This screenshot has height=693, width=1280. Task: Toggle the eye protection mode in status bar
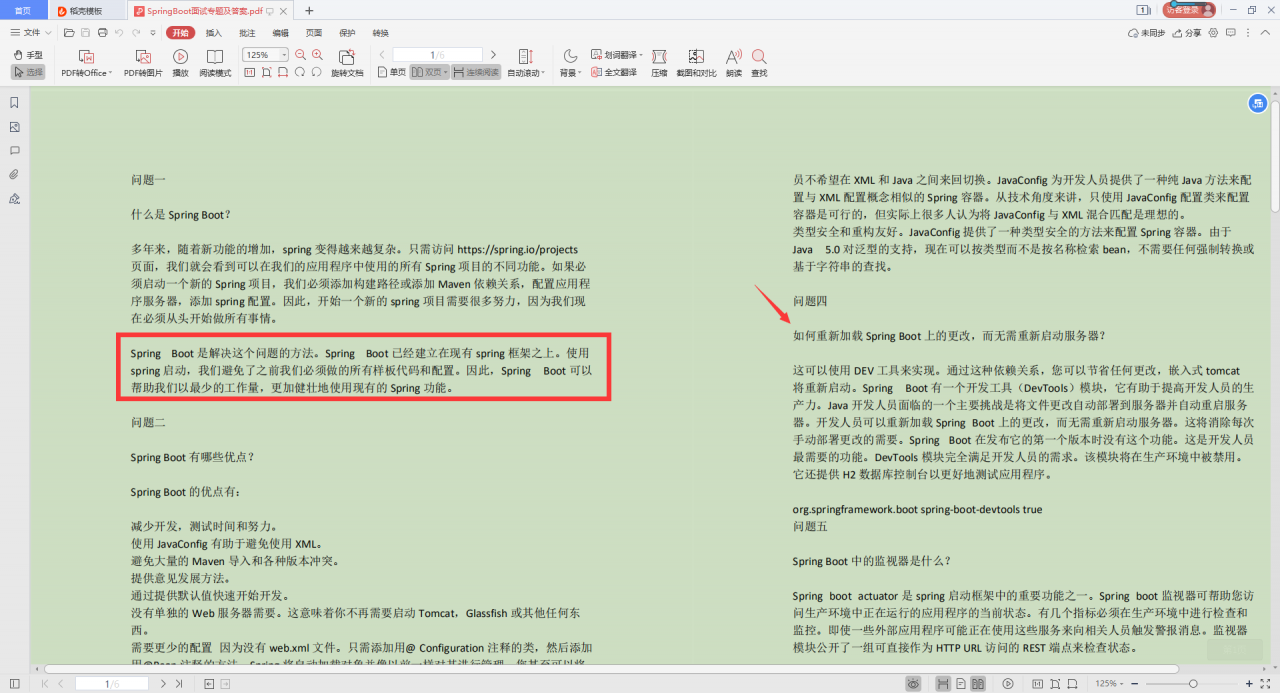pos(913,684)
